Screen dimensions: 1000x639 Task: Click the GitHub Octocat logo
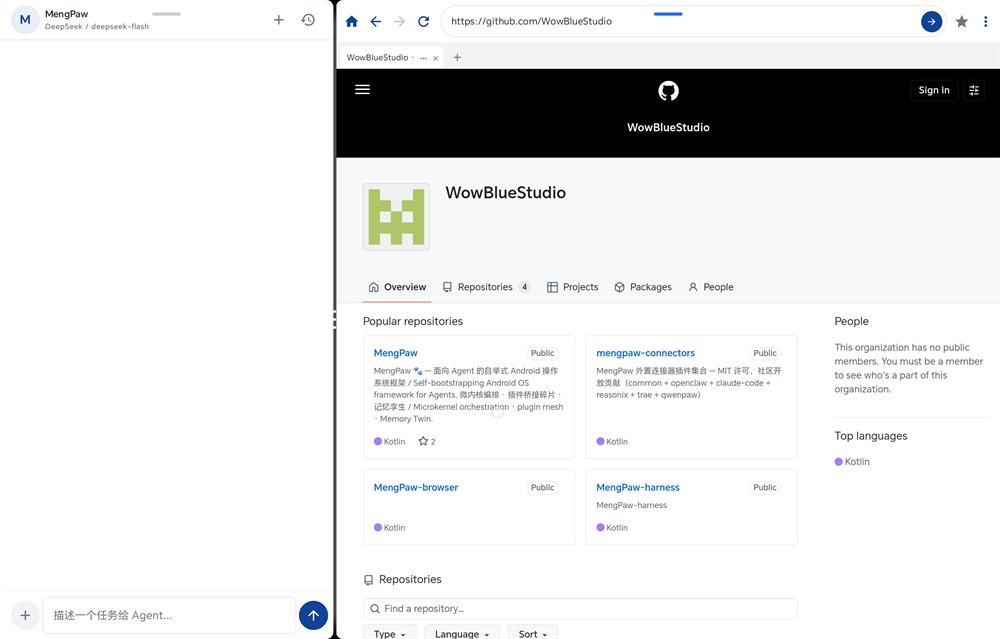[668, 91]
